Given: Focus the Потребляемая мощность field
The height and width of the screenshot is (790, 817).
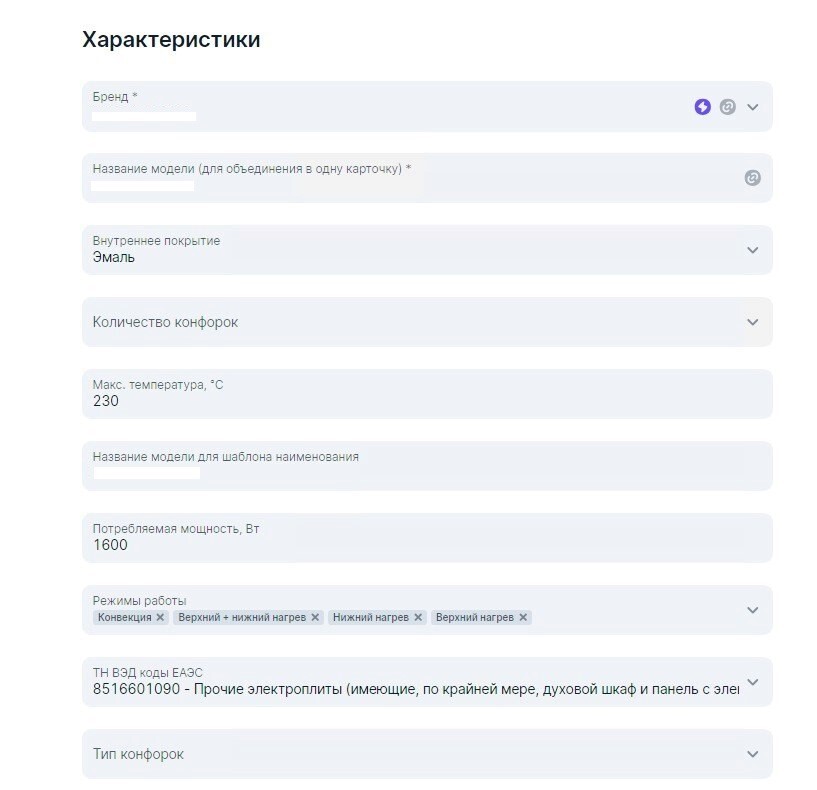Looking at the screenshot, I should [x=427, y=538].
